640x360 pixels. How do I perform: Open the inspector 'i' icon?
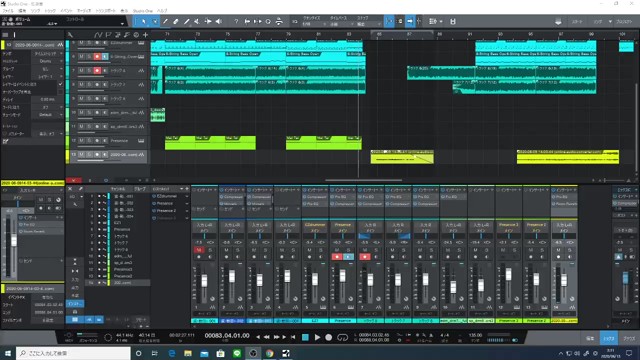[x=14, y=35]
